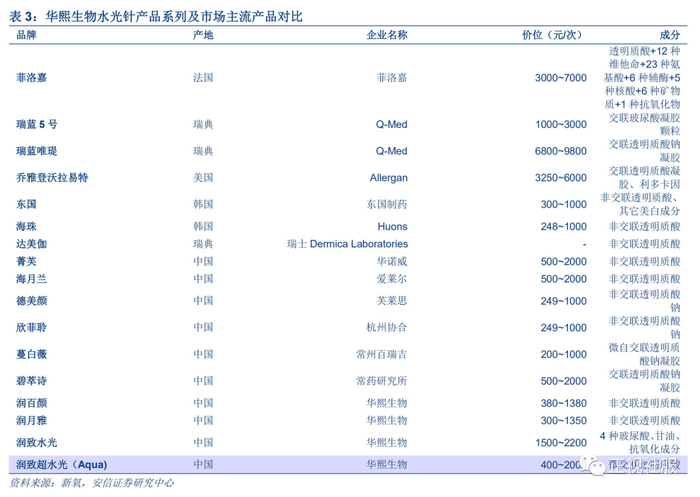Screen dimensions: 700x497
Task: Select brand cell '菲洛嘉' in first column
Action: [31, 78]
